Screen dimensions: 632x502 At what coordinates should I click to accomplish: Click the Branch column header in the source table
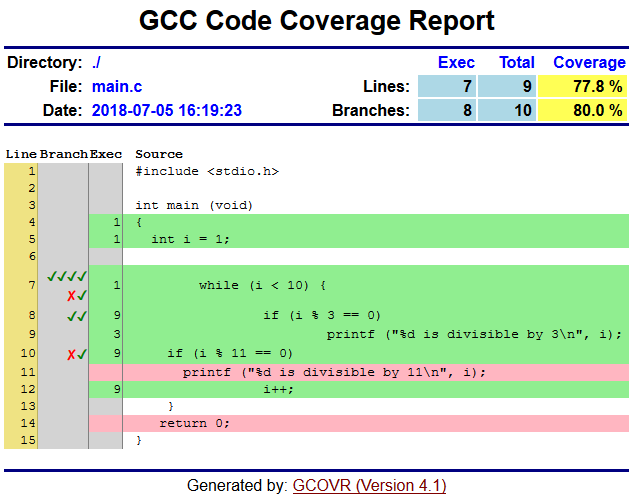pyautogui.click(x=63, y=154)
